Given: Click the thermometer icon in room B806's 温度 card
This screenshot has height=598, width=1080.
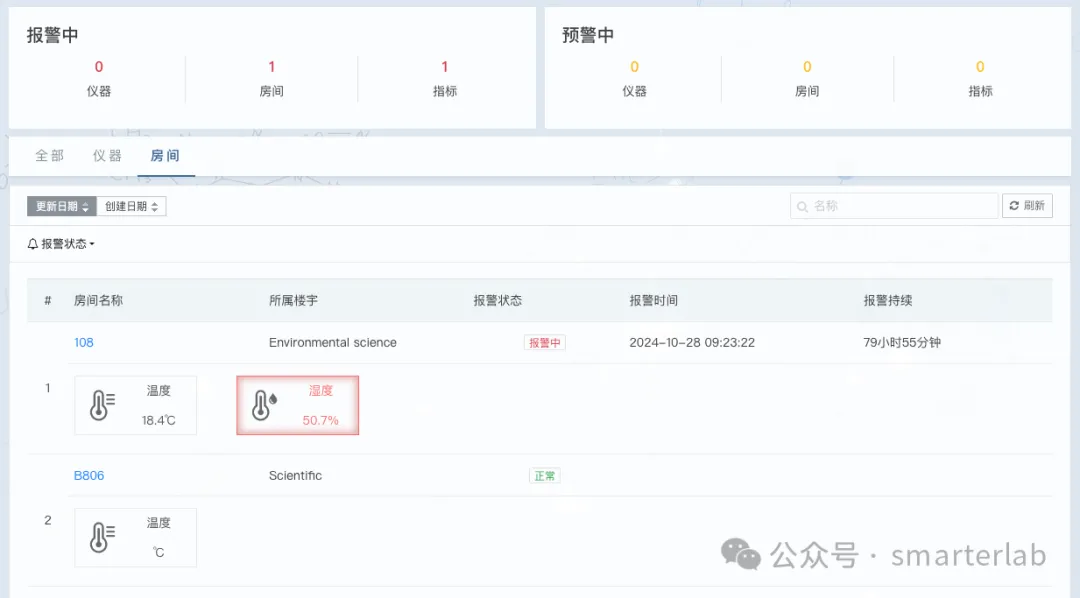Looking at the screenshot, I should point(102,537).
